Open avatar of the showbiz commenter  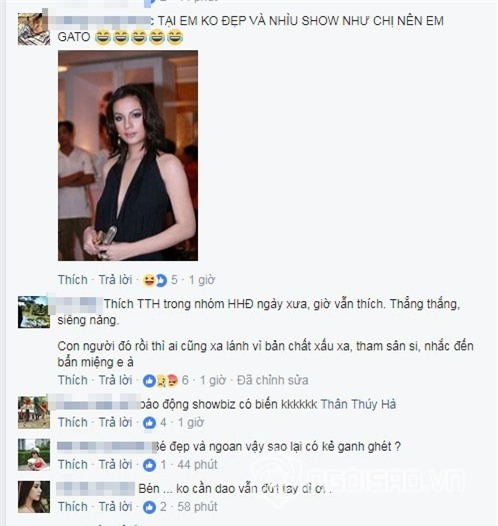click(34, 413)
